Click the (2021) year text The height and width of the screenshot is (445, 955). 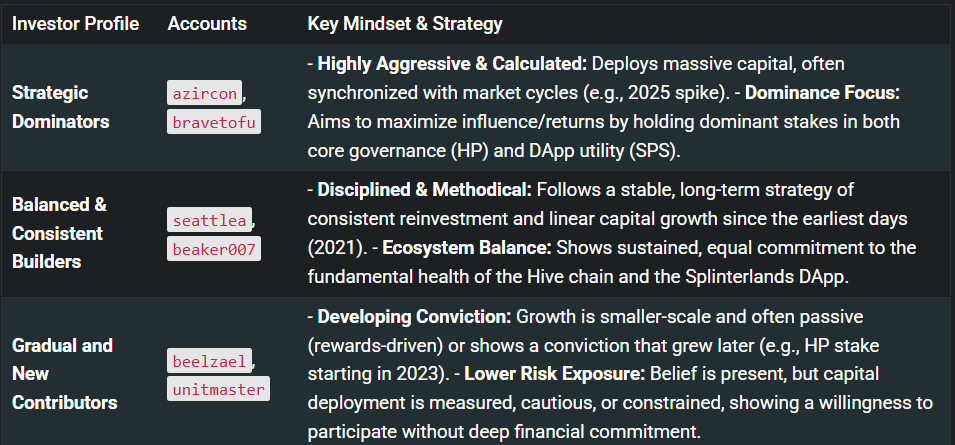pyautogui.click(x=335, y=248)
